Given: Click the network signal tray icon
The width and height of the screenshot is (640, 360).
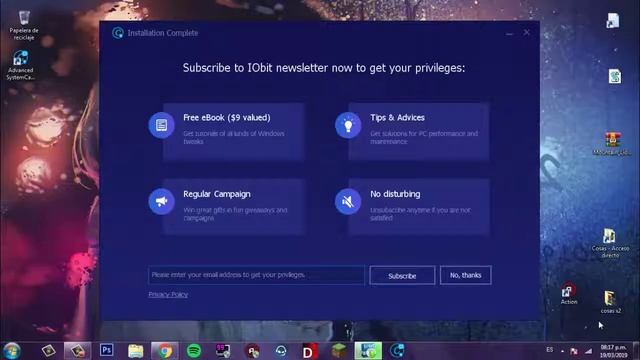Looking at the screenshot, I should click(588, 351).
